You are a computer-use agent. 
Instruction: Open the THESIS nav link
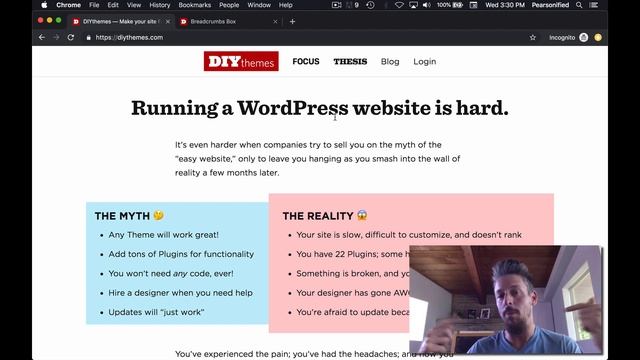pos(350,61)
